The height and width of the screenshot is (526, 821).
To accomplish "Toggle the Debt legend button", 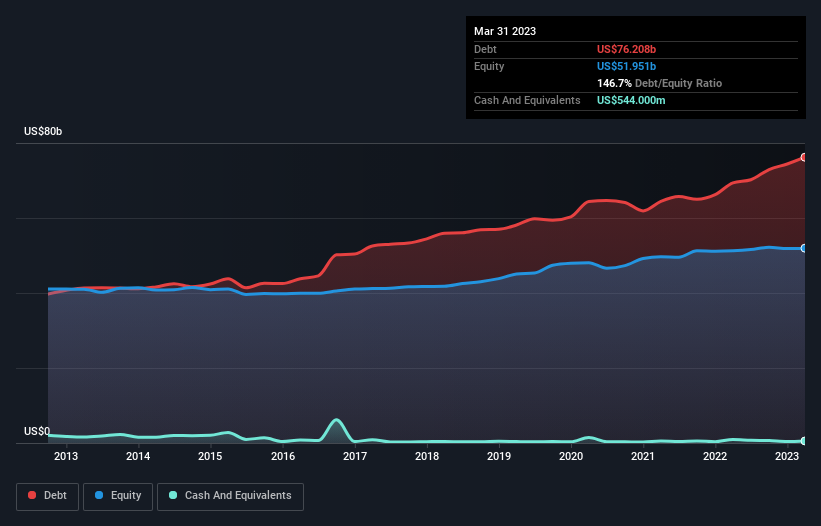I will coord(48,496).
